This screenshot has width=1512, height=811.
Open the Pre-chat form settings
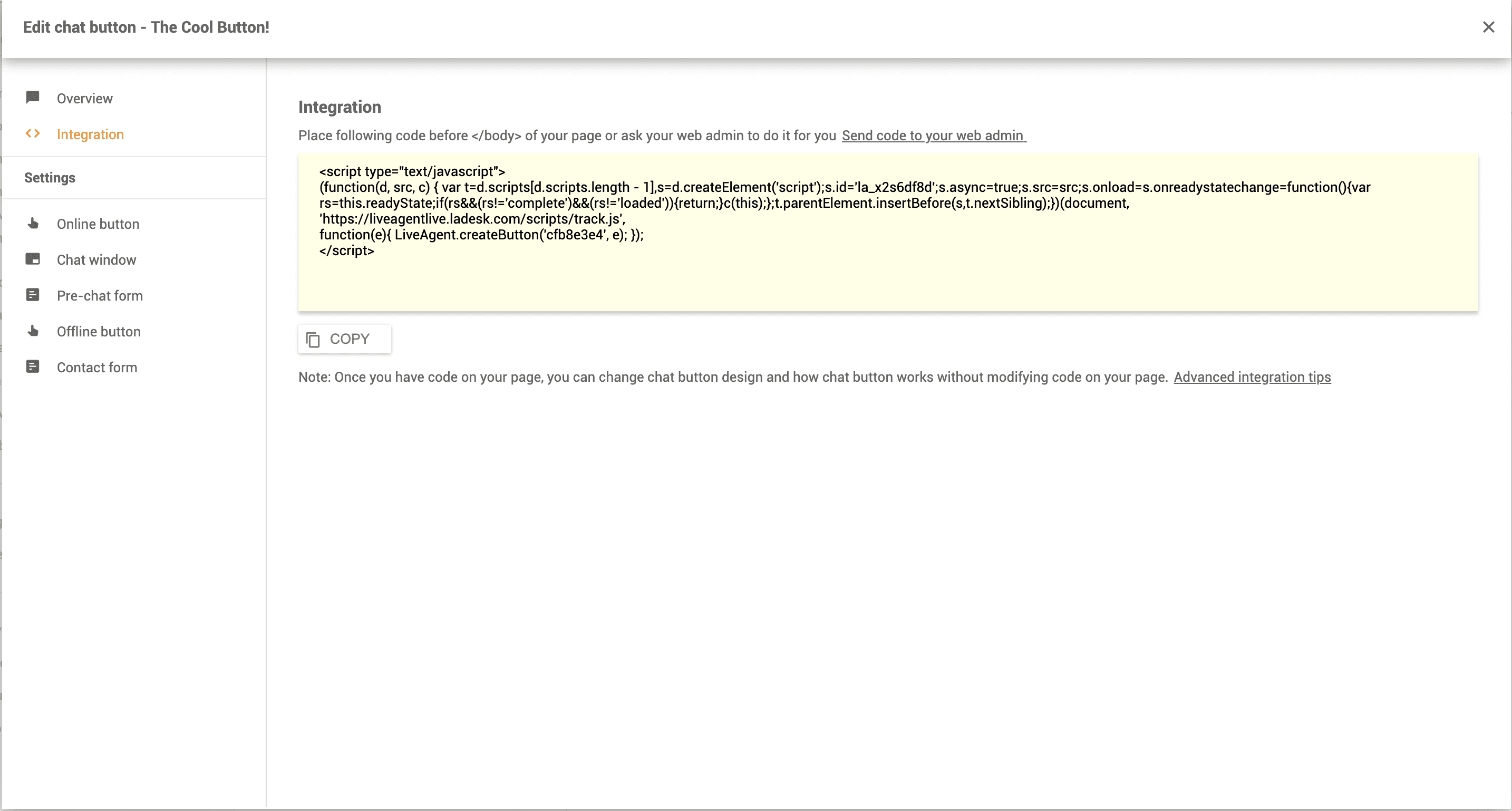[100, 295]
